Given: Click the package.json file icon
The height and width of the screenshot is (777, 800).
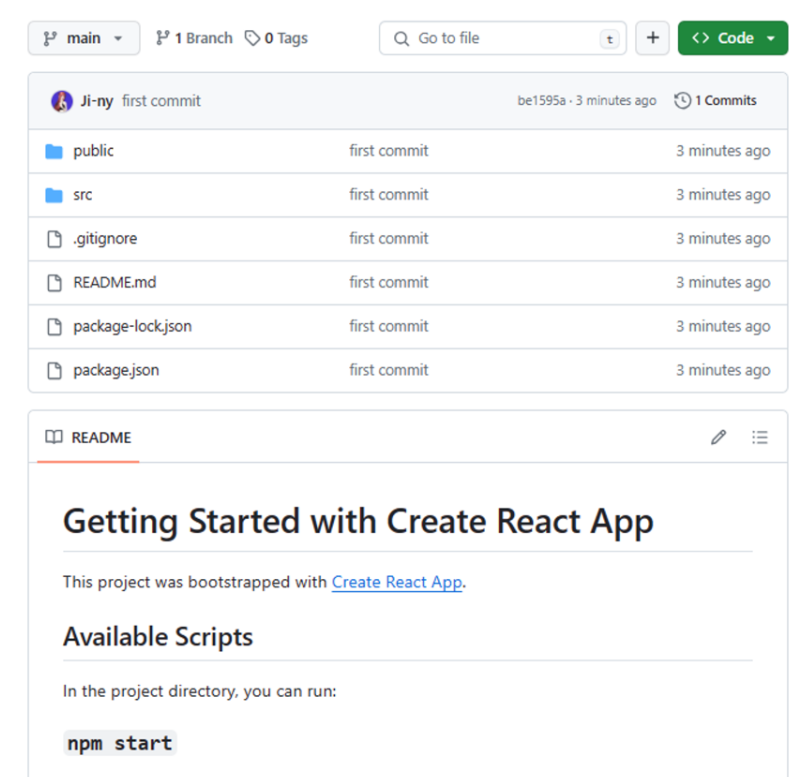Looking at the screenshot, I should 54,370.
